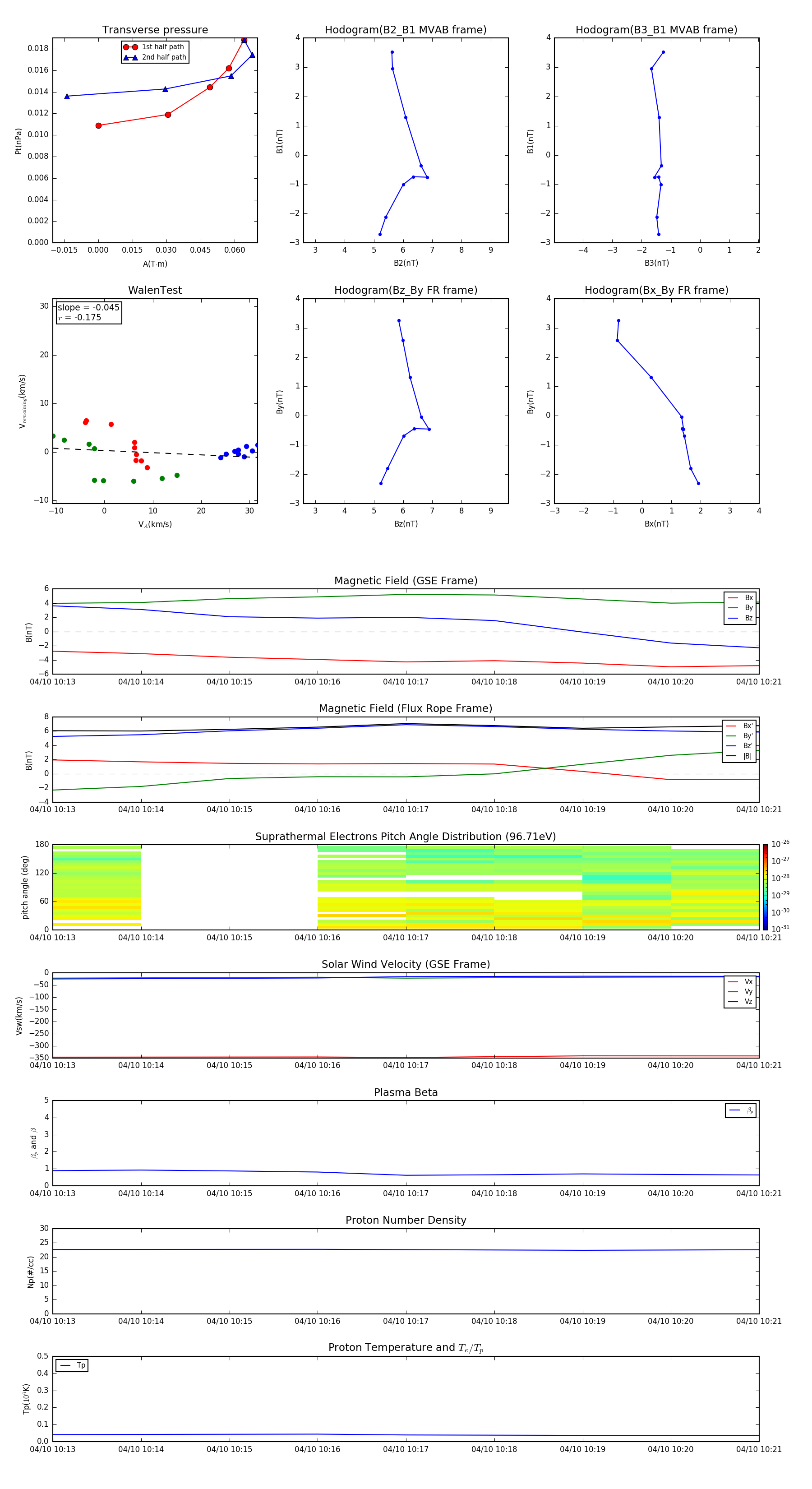Click 'Hodogram(Bx_By FR frame)' title
The height and width of the screenshot is (1489, 812).
point(656,290)
